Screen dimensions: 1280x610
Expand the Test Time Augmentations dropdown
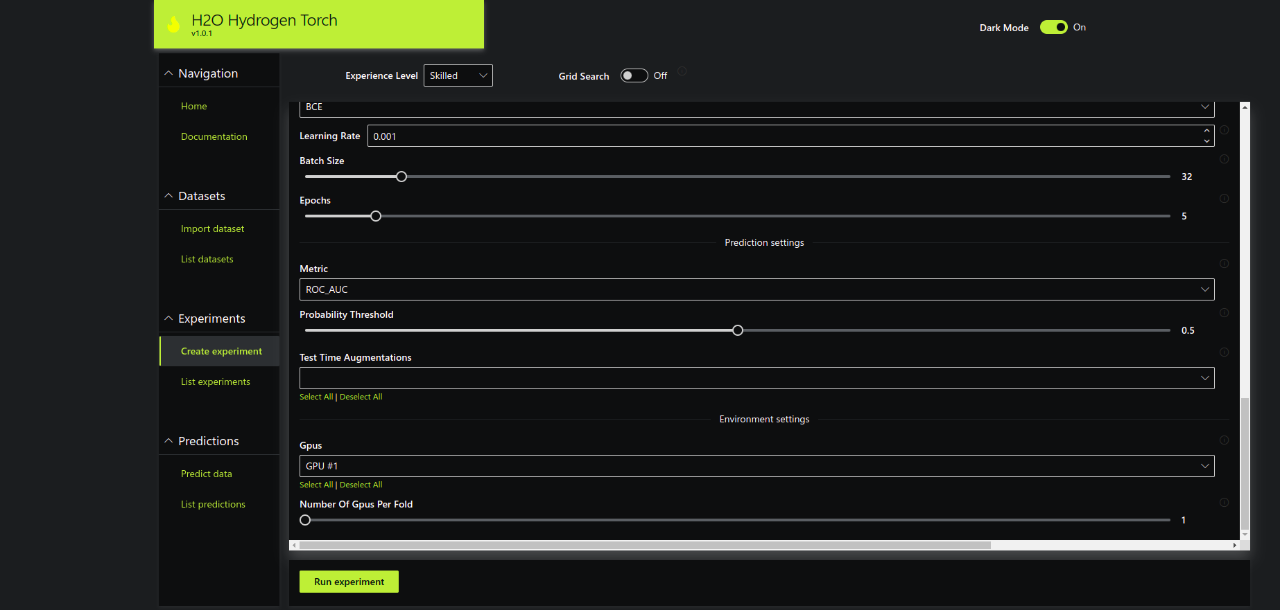[x=756, y=378]
